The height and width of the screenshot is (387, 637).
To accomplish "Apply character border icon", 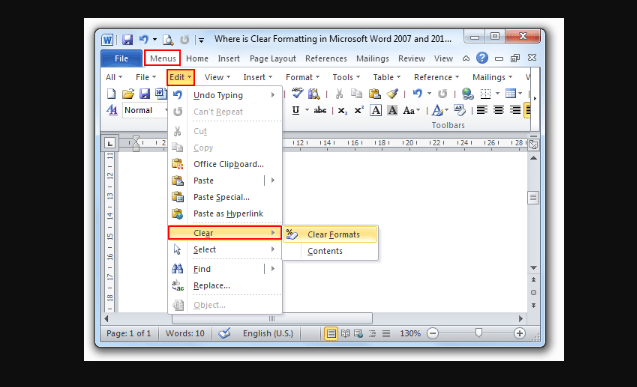I will [376, 110].
